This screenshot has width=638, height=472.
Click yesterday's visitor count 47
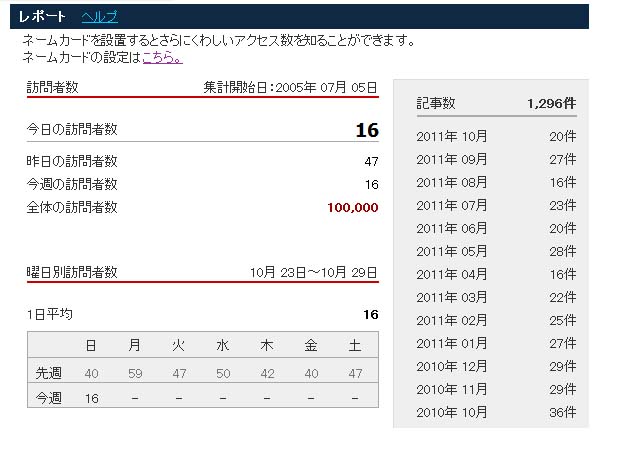pos(371,162)
